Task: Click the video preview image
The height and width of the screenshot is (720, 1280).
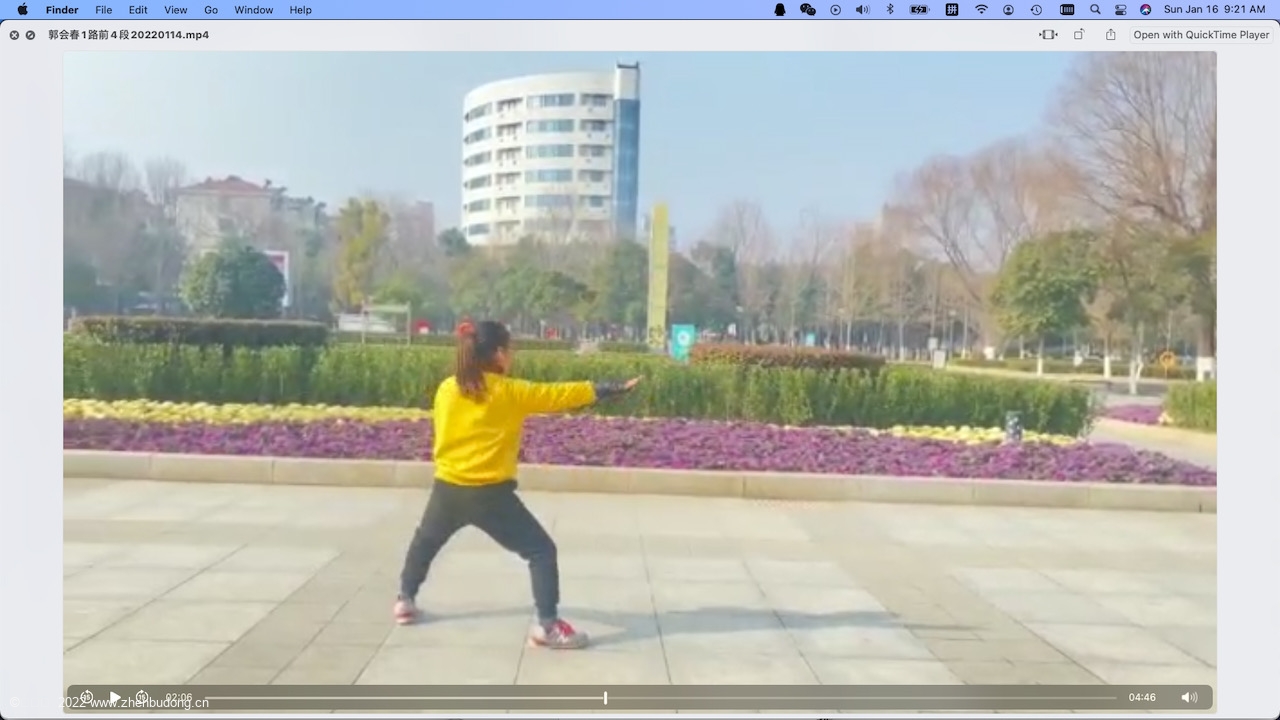Action: (640, 360)
